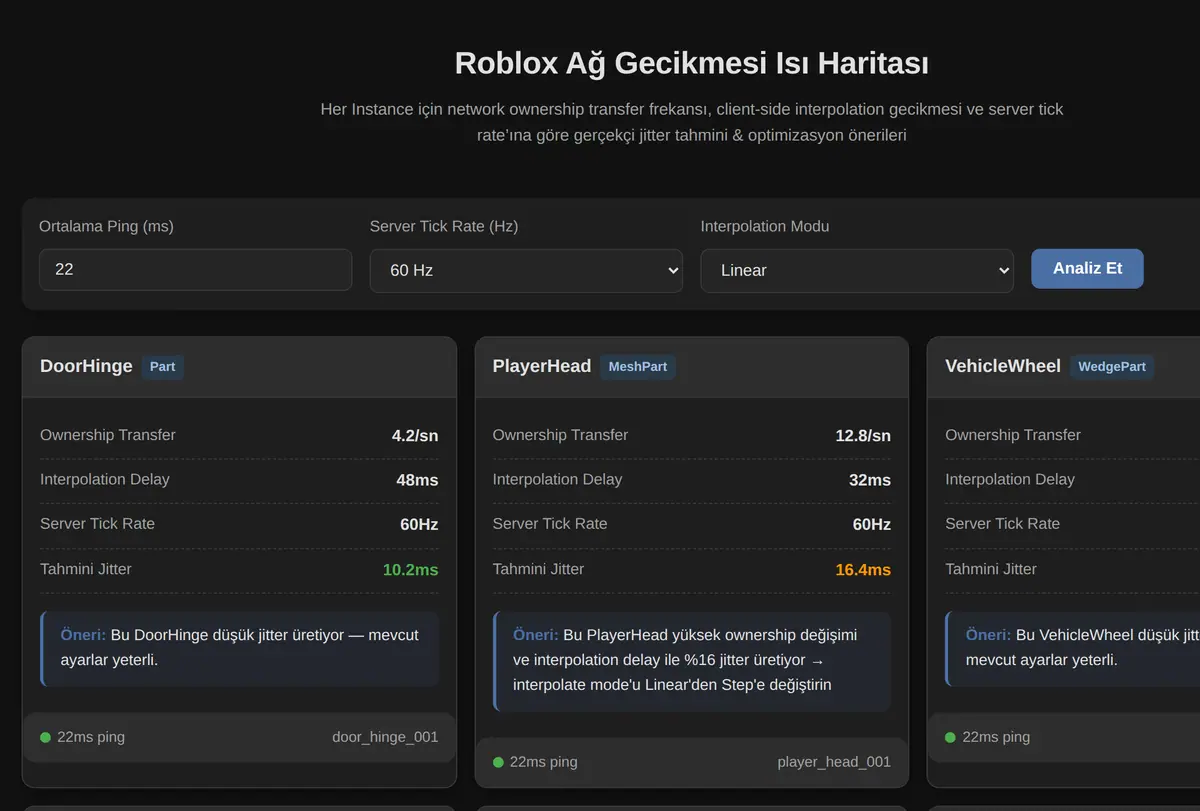Click the 4.2/sn ownership transfer value
Image resolution: width=1200 pixels, height=811 pixels.
coord(415,435)
